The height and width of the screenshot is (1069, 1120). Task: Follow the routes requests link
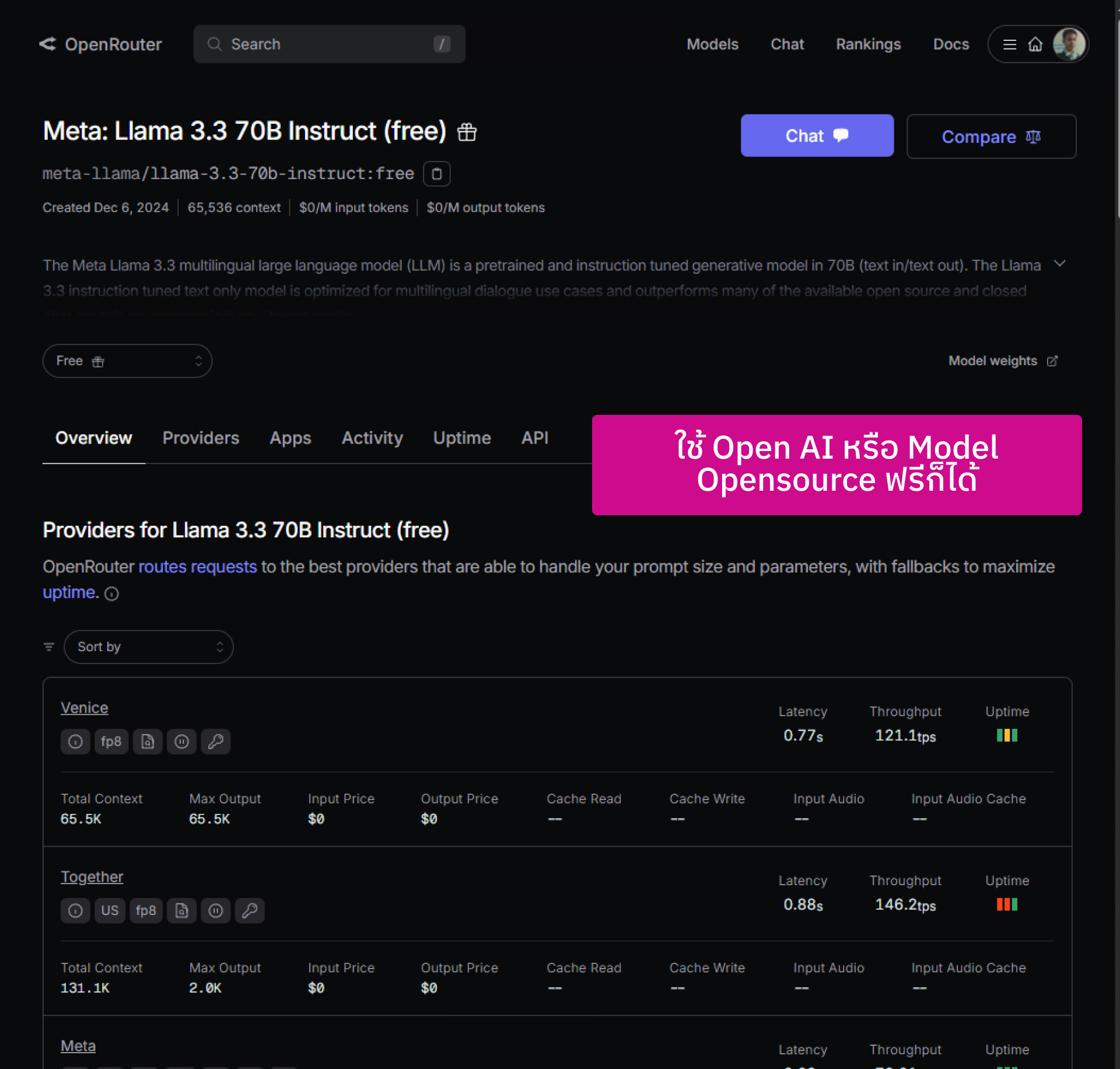click(197, 567)
